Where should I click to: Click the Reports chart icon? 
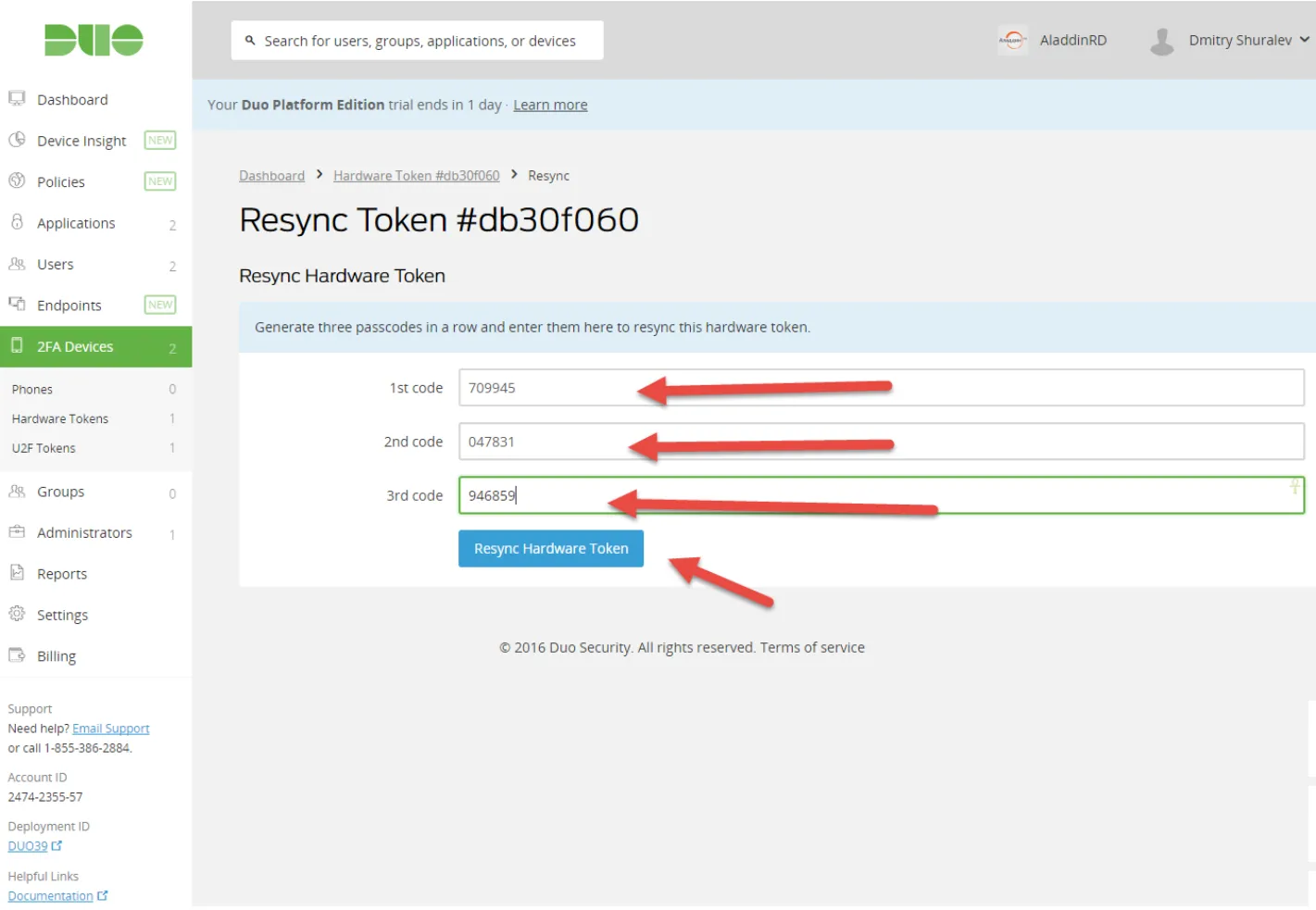[17, 572]
